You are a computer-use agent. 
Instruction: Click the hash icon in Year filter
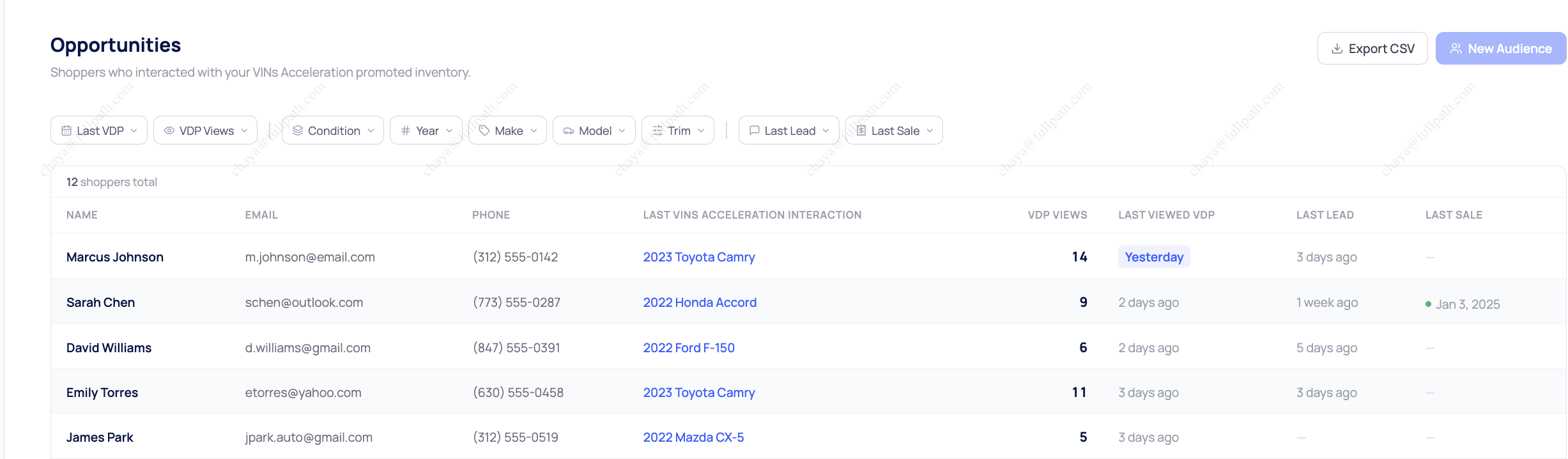pyautogui.click(x=406, y=130)
